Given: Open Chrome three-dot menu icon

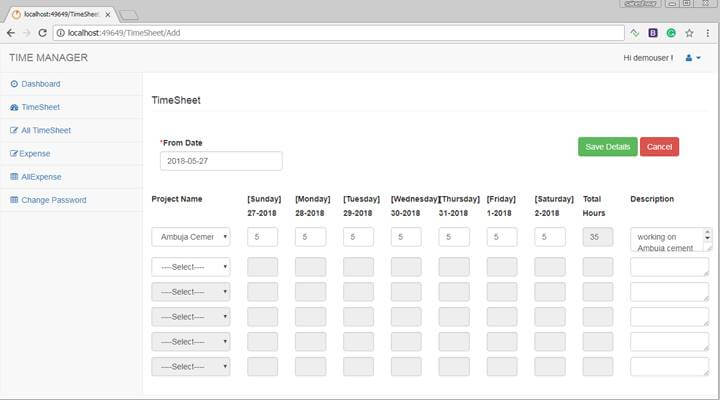Looking at the screenshot, I should [x=708, y=33].
